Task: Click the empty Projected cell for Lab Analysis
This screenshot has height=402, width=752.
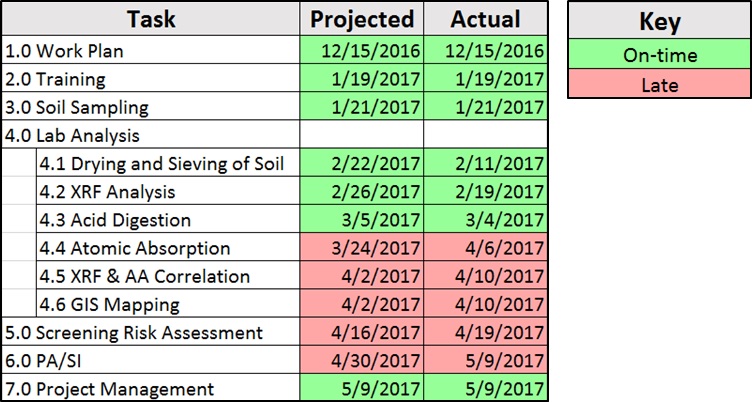Action: coord(361,134)
